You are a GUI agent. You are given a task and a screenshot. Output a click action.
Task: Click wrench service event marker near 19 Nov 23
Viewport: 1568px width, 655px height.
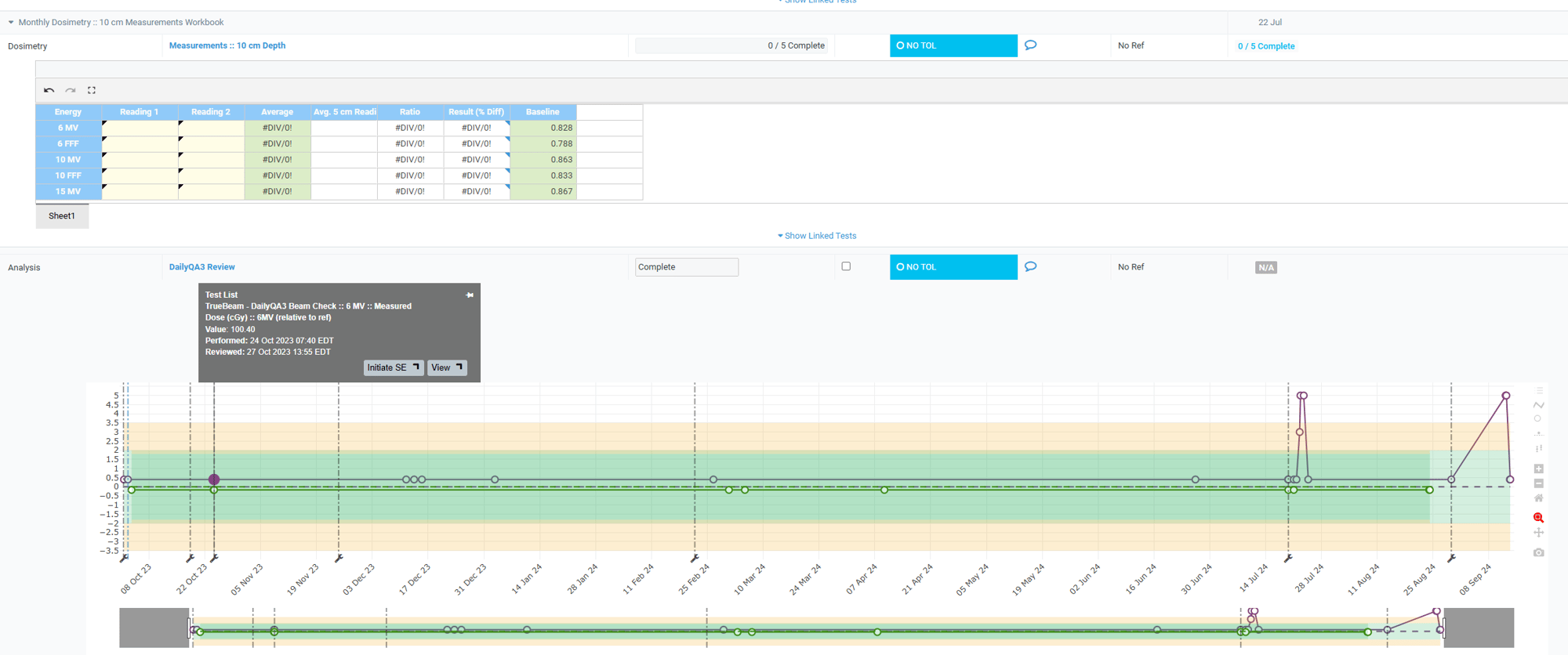tap(339, 559)
